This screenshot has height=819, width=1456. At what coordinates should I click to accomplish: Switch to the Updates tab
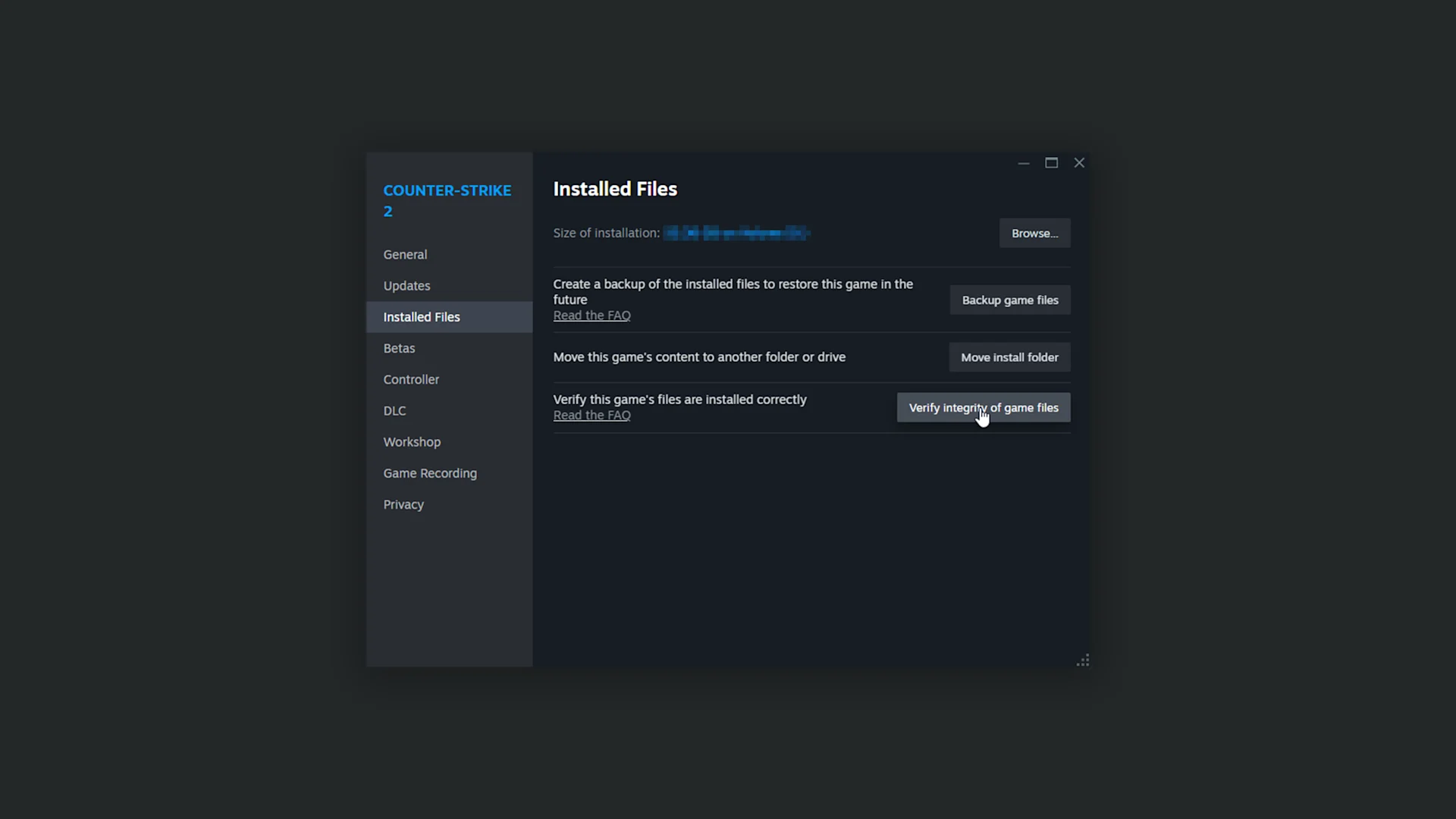407,285
